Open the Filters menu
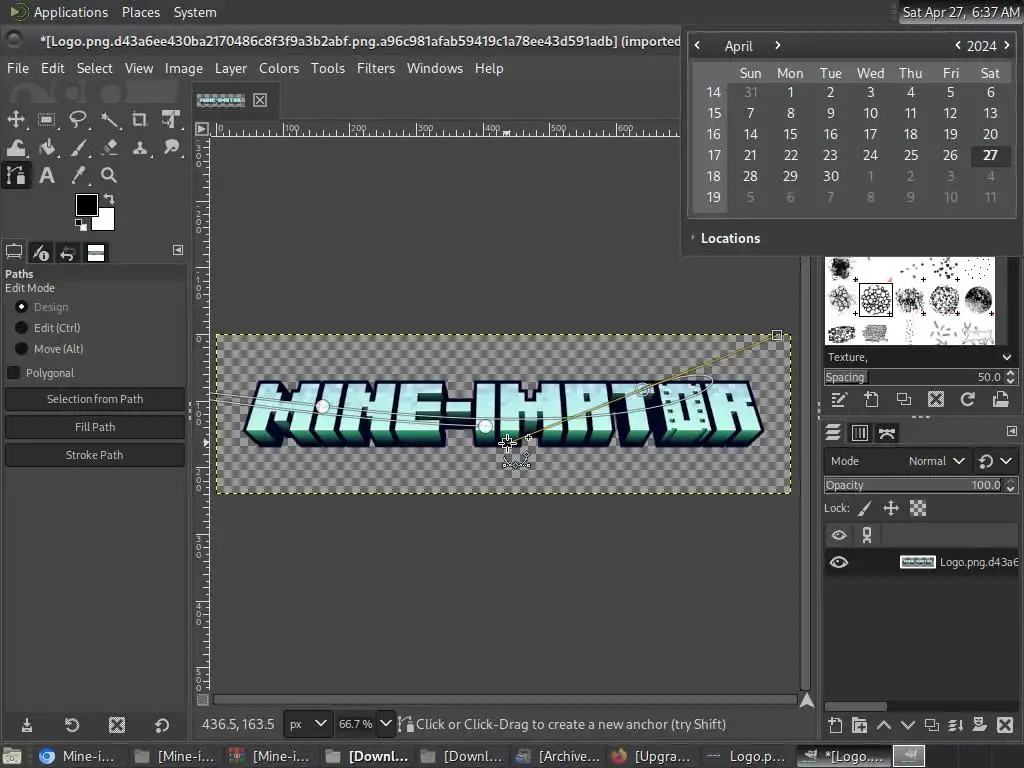The width and height of the screenshot is (1024, 768). tap(376, 68)
